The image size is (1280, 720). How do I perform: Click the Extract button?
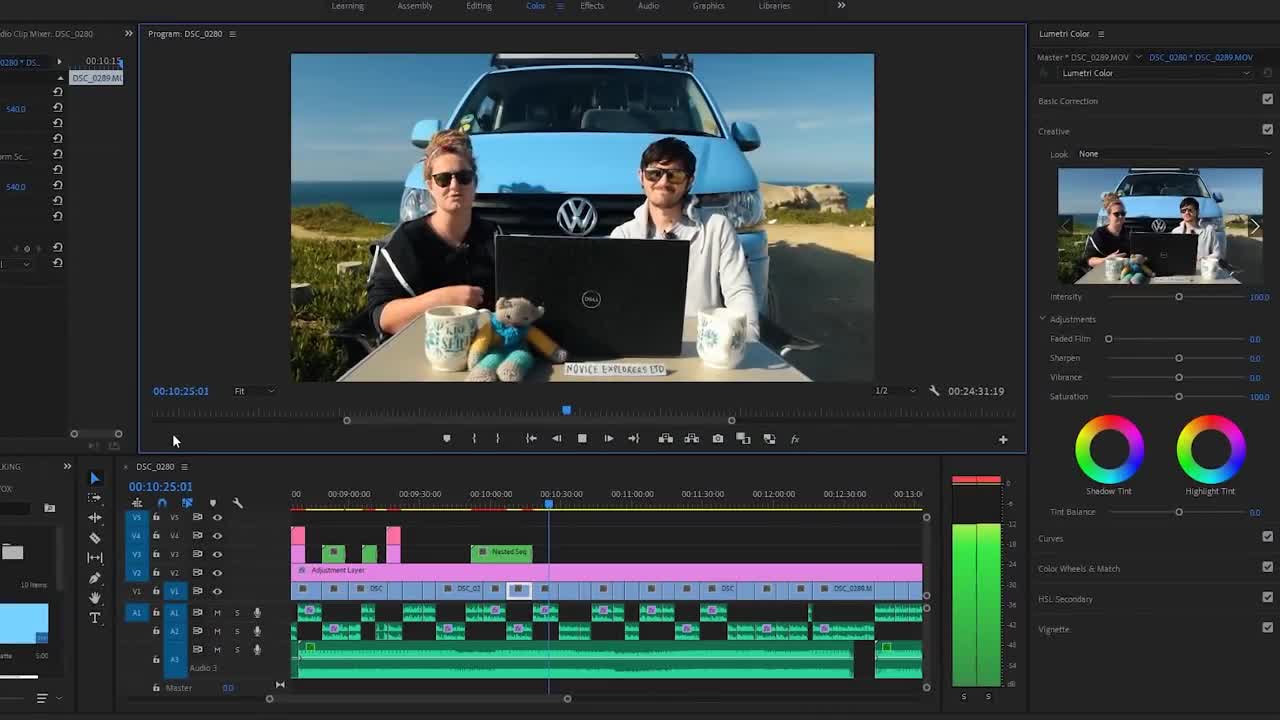691,439
